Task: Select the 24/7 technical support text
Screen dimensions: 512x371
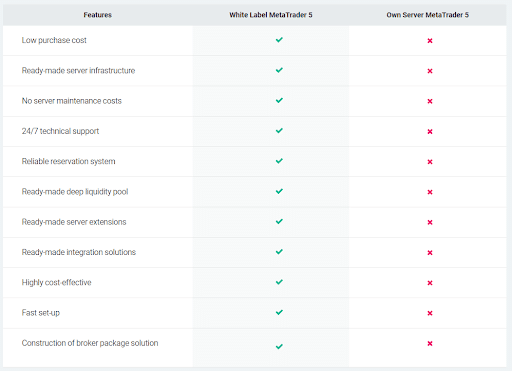Action: tap(60, 131)
